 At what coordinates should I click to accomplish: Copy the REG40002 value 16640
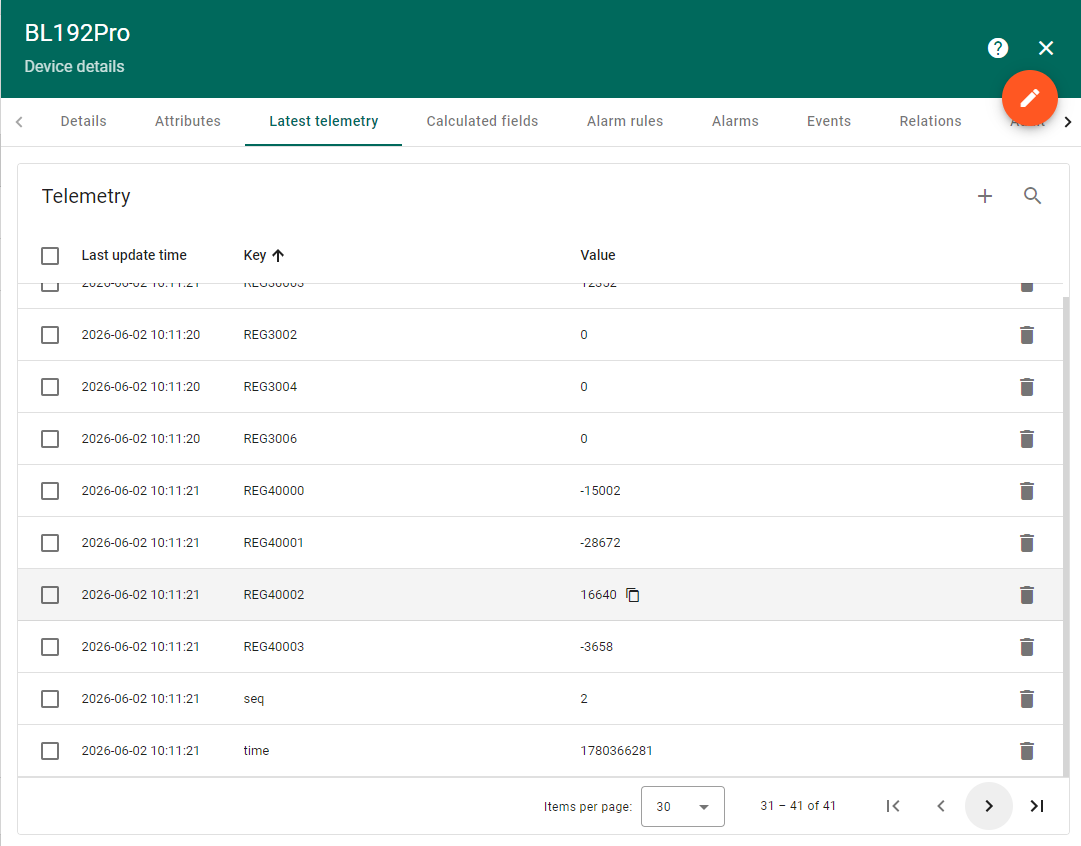pos(633,595)
